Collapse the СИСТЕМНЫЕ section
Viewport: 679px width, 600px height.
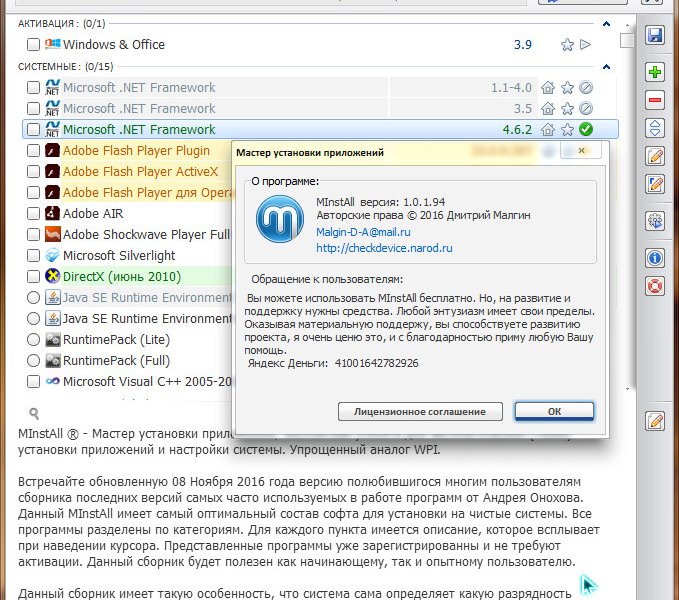point(606,67)
